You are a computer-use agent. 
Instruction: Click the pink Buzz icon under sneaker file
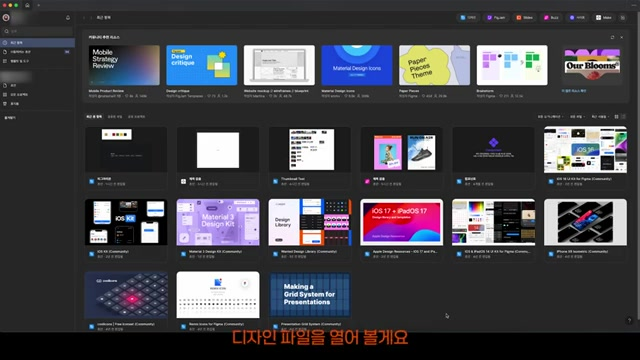[367, 181]
